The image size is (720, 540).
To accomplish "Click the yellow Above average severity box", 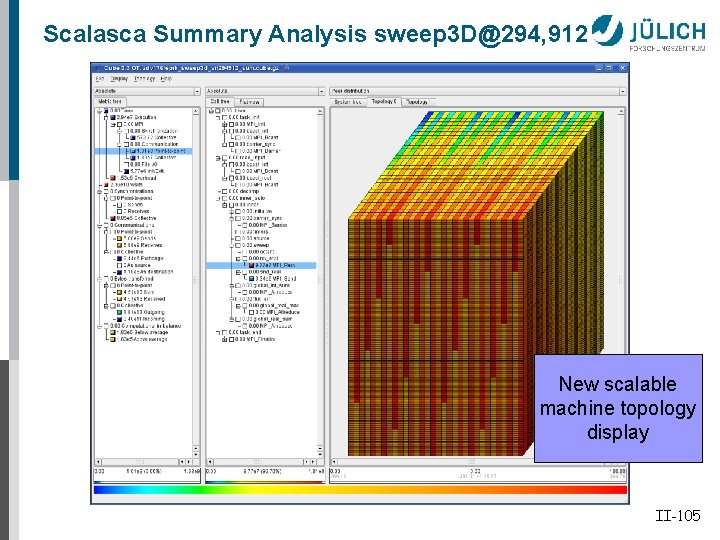I will tap(113, 339).
